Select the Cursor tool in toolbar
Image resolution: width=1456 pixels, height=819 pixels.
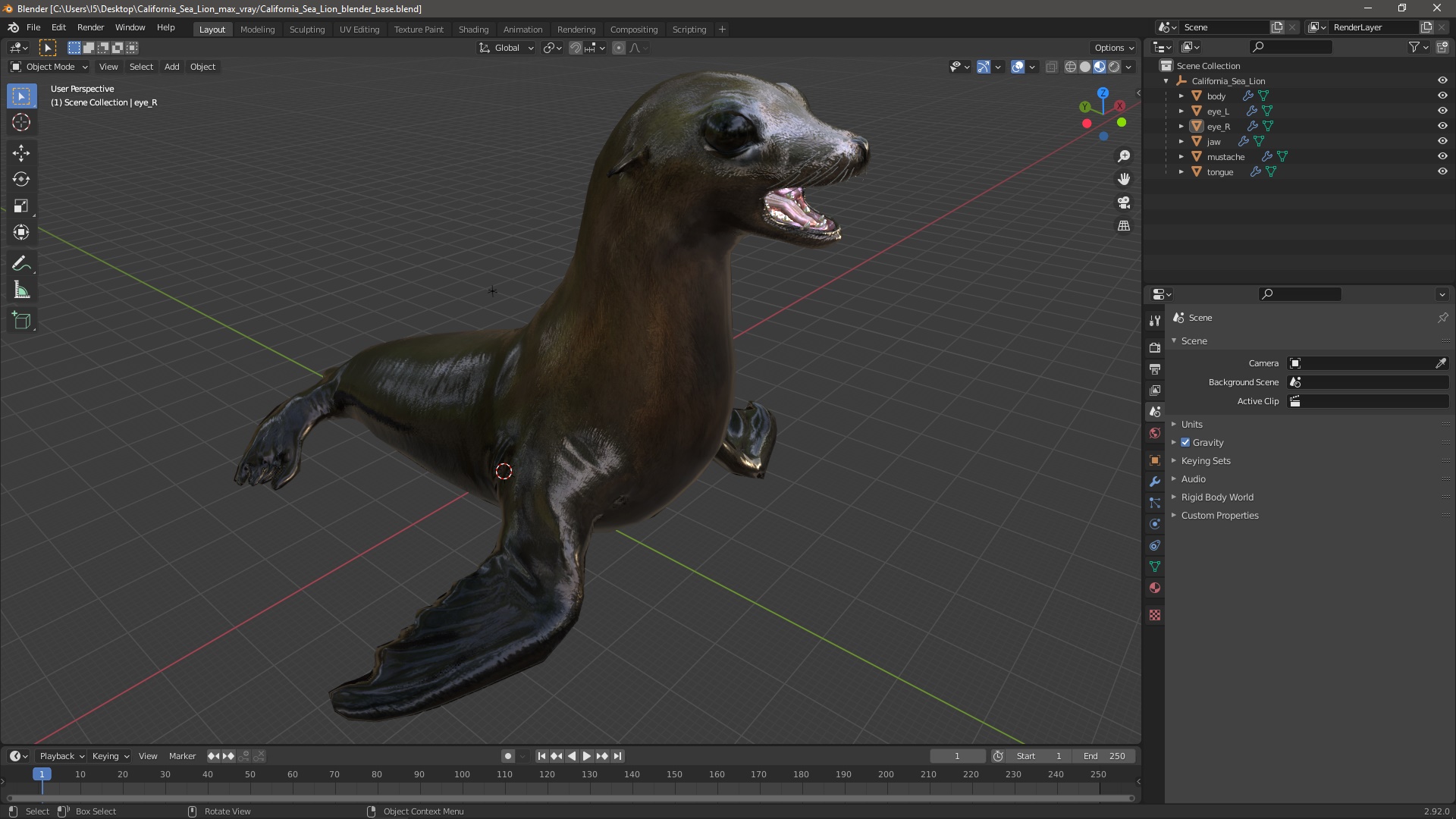[21, 122]
